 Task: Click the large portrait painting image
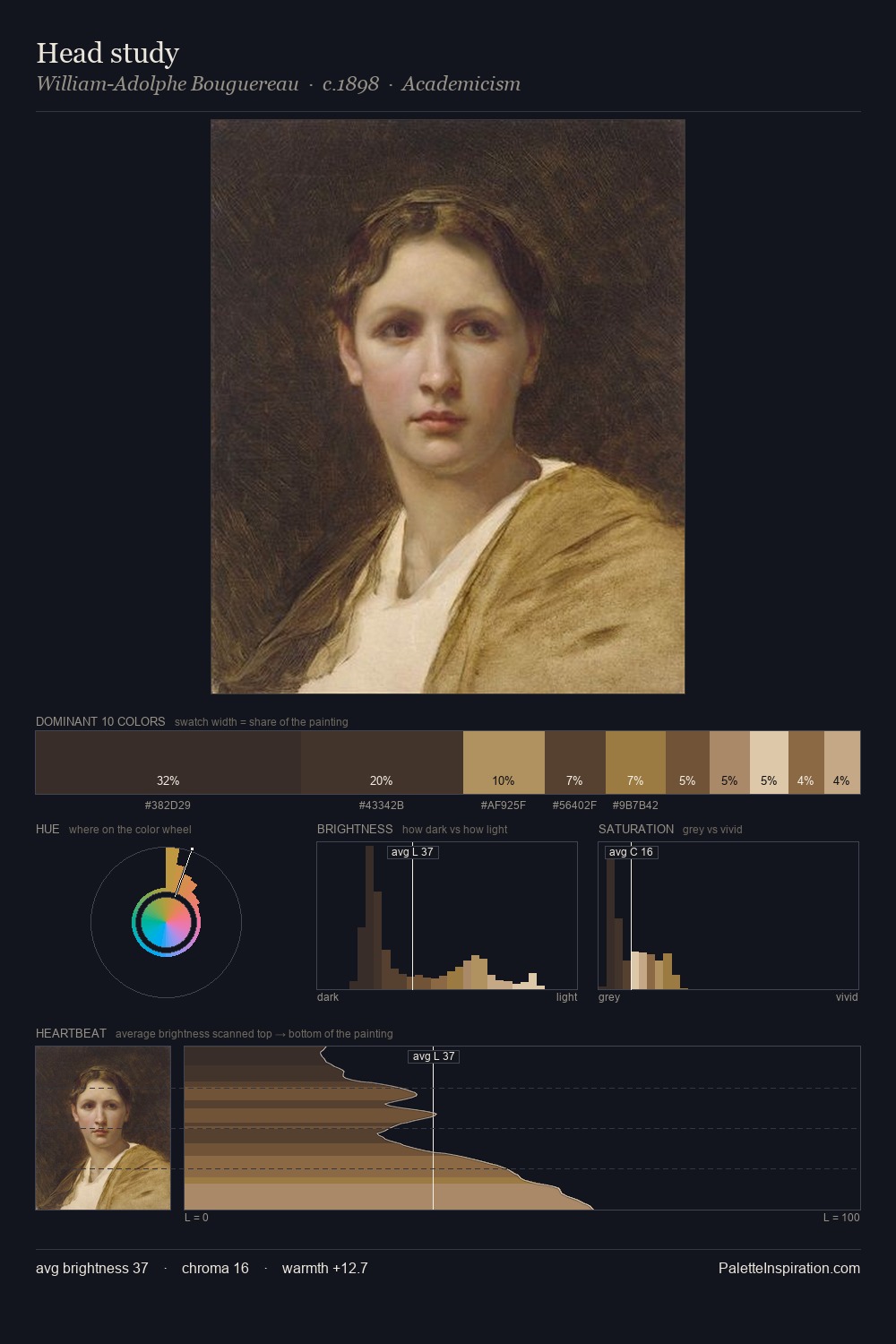pyautogui.click(x=448, y=407)
